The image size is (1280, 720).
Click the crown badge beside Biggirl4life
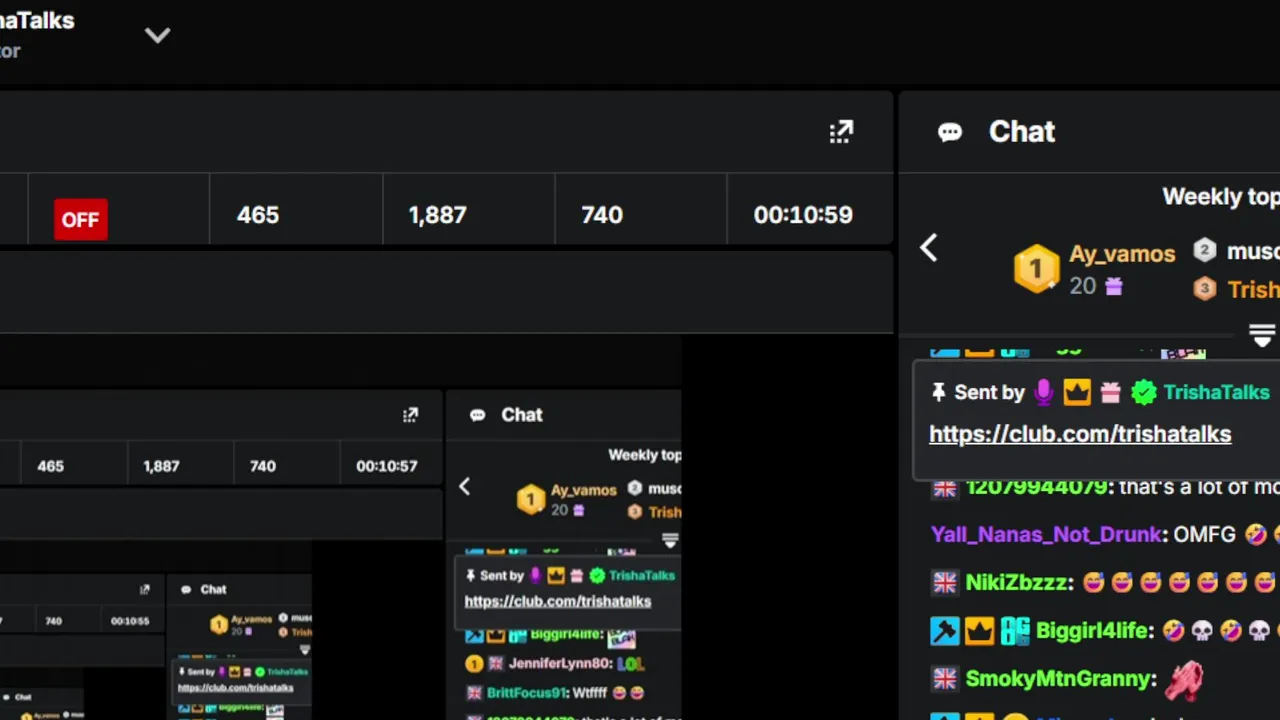coord(979,631)
